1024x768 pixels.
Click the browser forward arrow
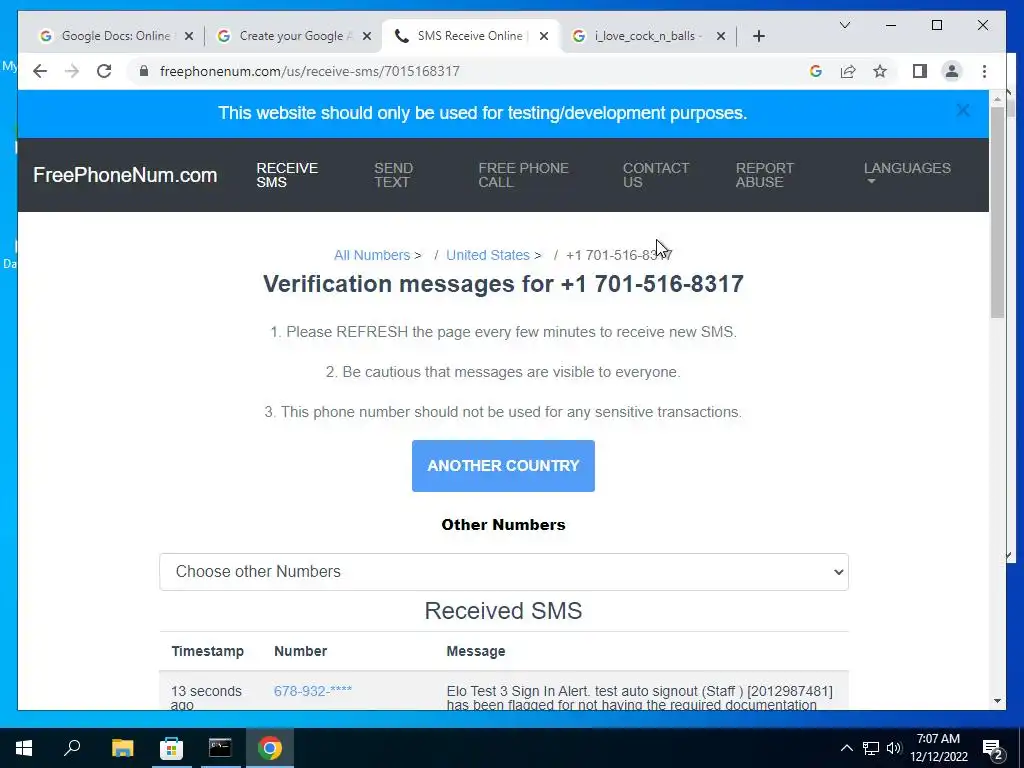point(72,71)
